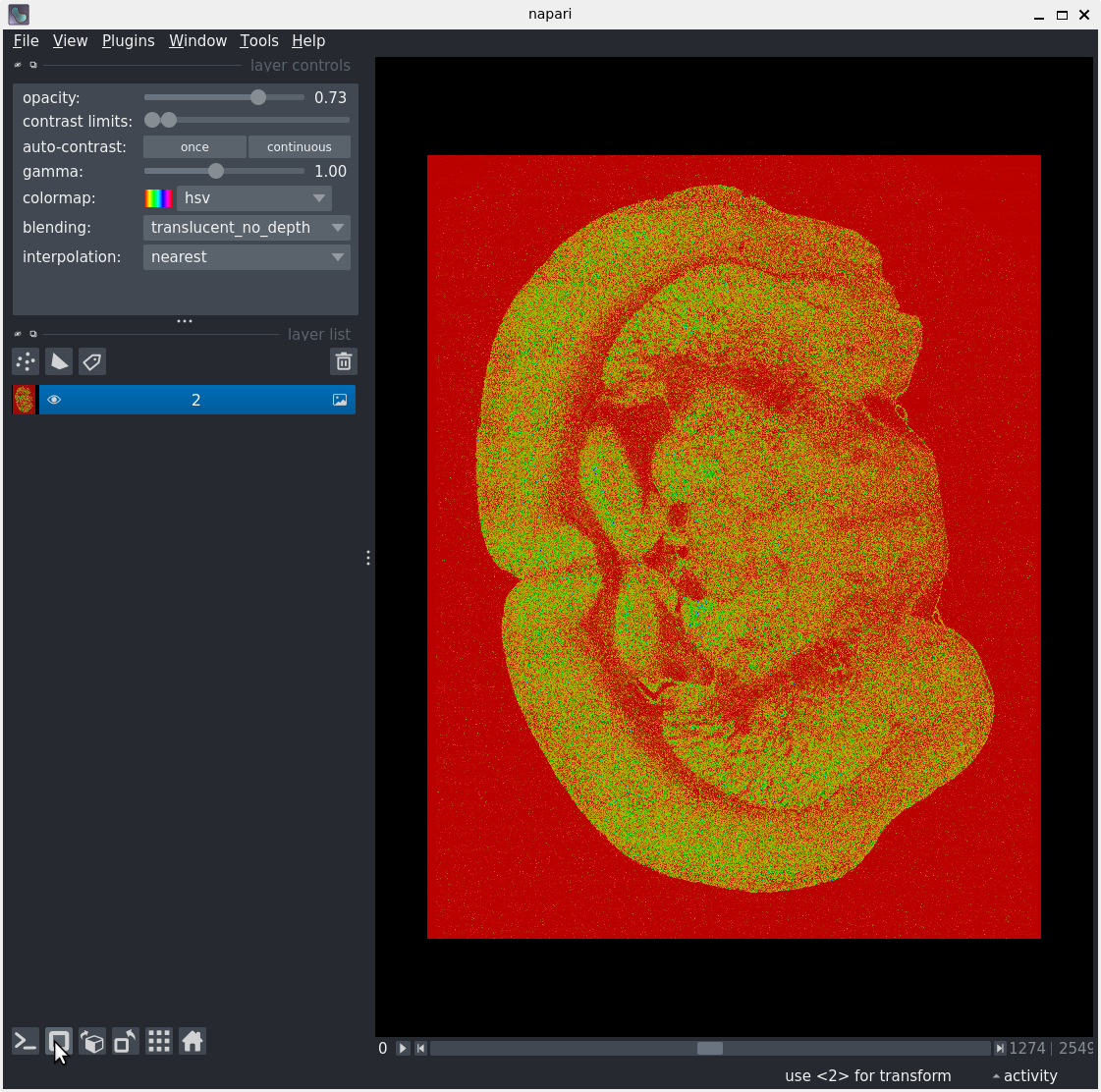Create a new labels layer
Image resolution: width=1101 pixels, height=1092 pixels.
92,361
